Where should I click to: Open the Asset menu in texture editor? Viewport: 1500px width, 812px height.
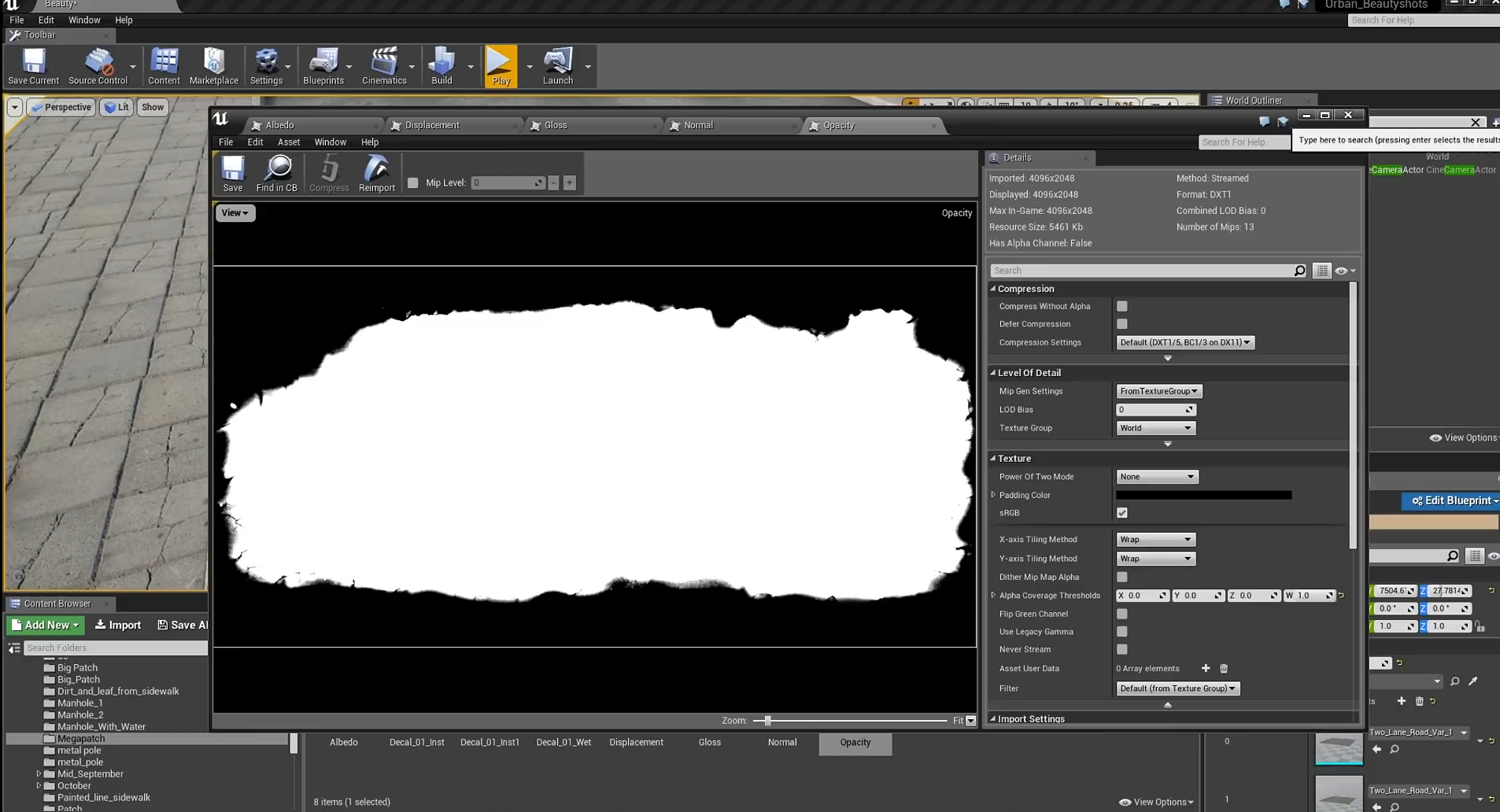pos(288,142)
